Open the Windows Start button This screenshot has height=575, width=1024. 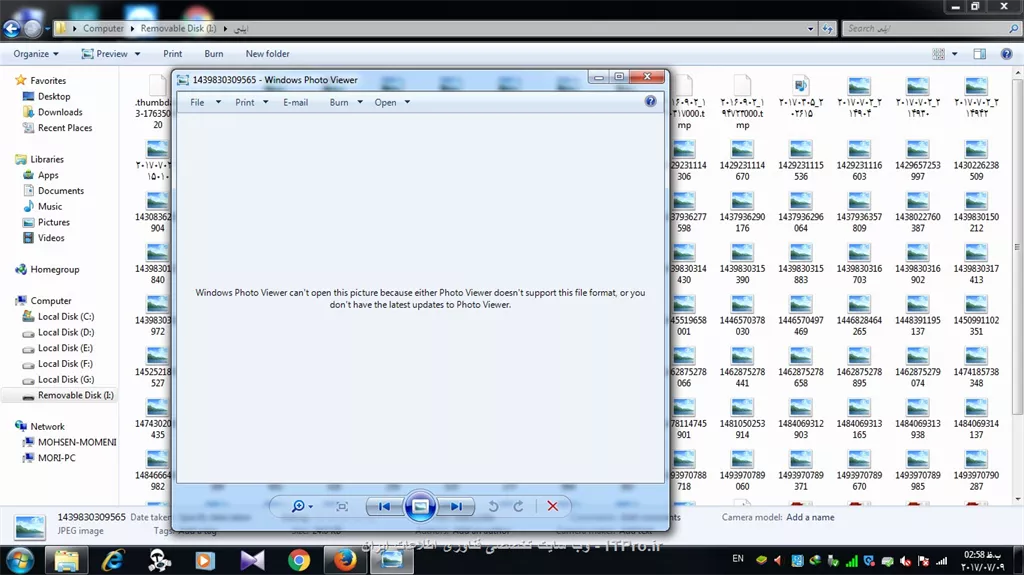19,561
